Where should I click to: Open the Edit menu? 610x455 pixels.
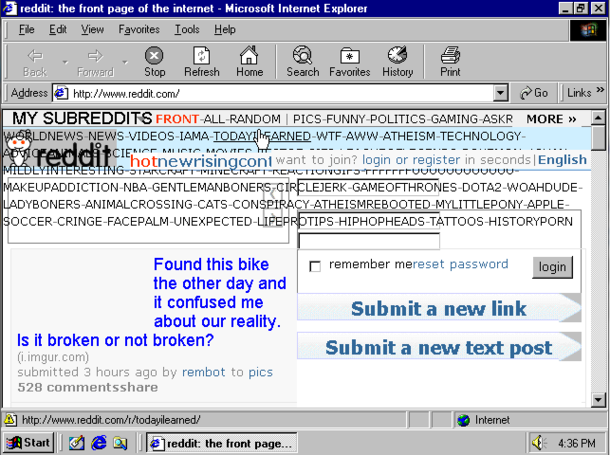58,30
